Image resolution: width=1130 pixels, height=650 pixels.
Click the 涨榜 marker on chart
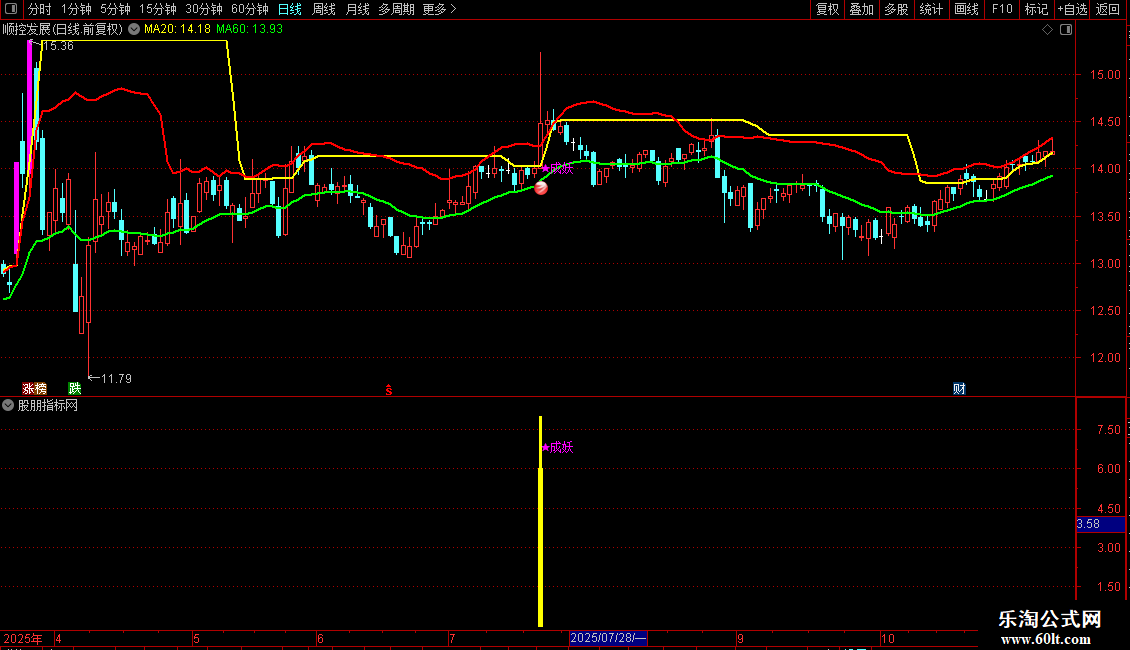point(35,389)
